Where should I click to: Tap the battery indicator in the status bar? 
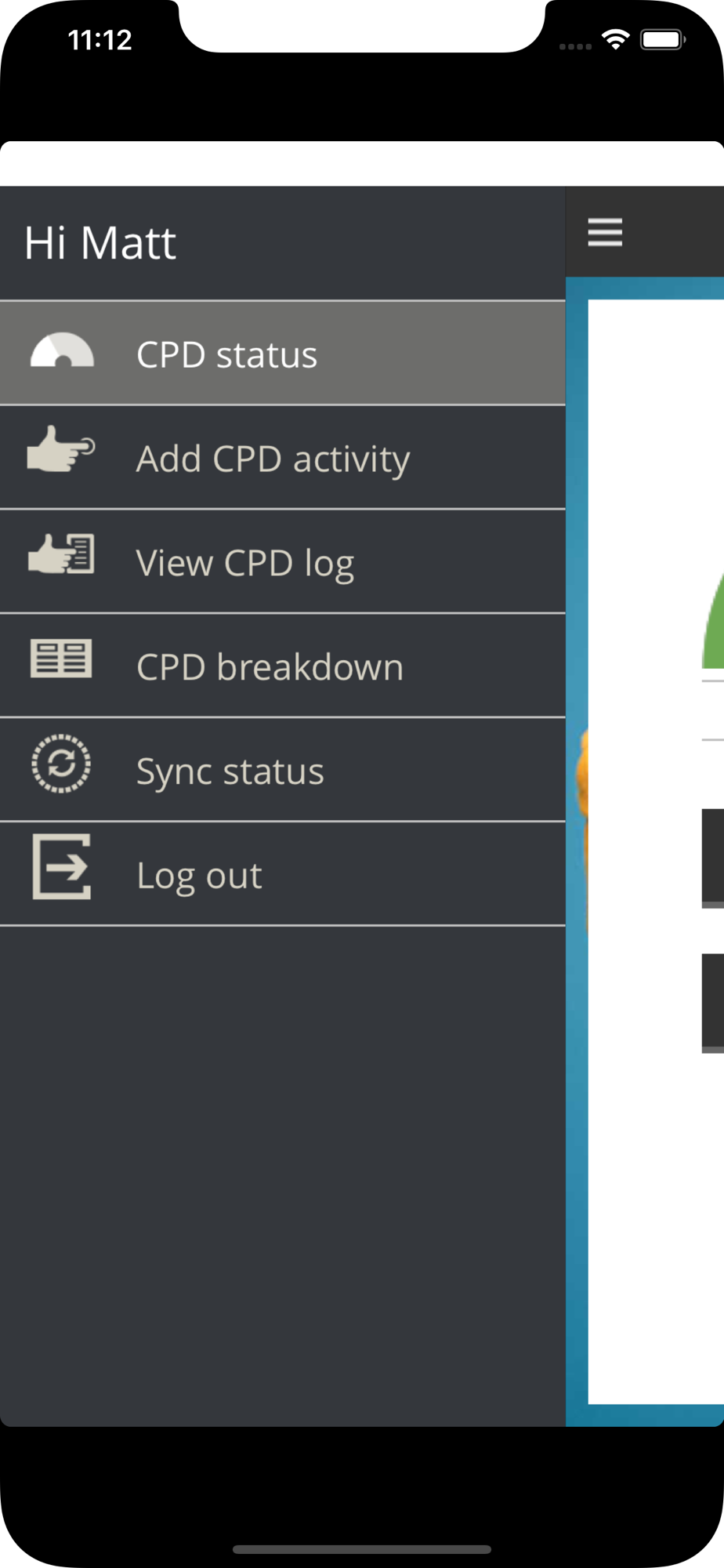[x=663, y=39]
